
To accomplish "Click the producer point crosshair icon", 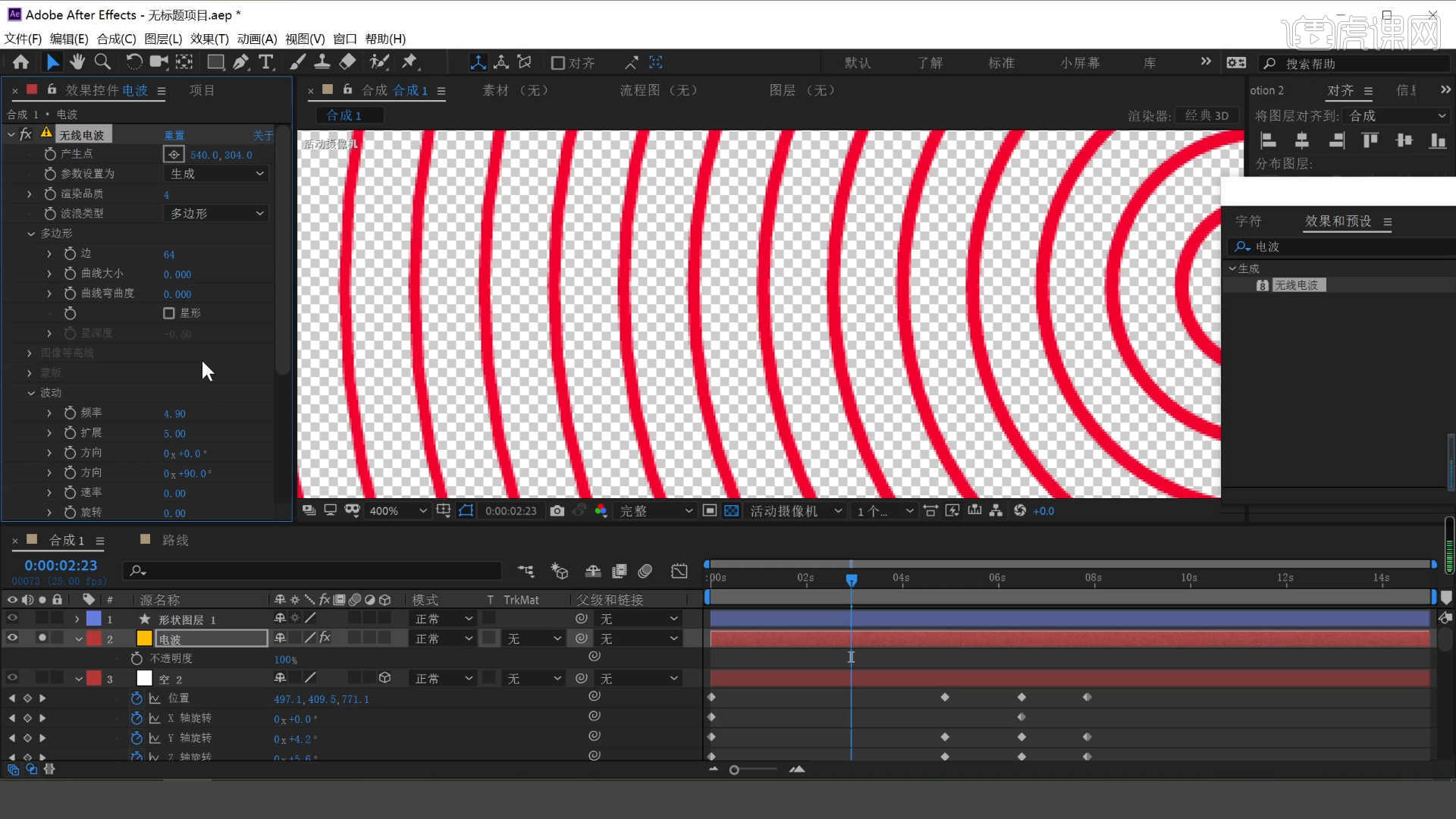I will (x=174, y=155).
